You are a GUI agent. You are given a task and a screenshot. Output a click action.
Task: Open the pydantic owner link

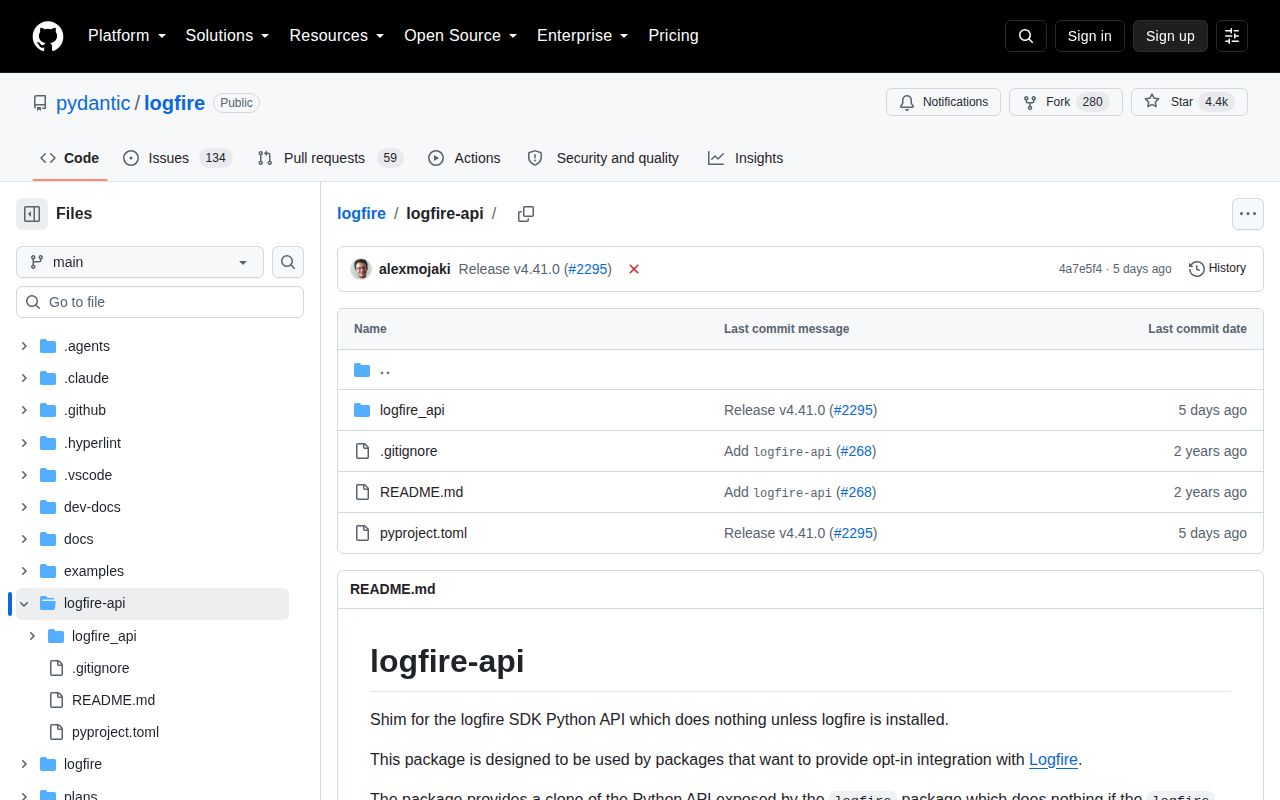tap(93, 103)
